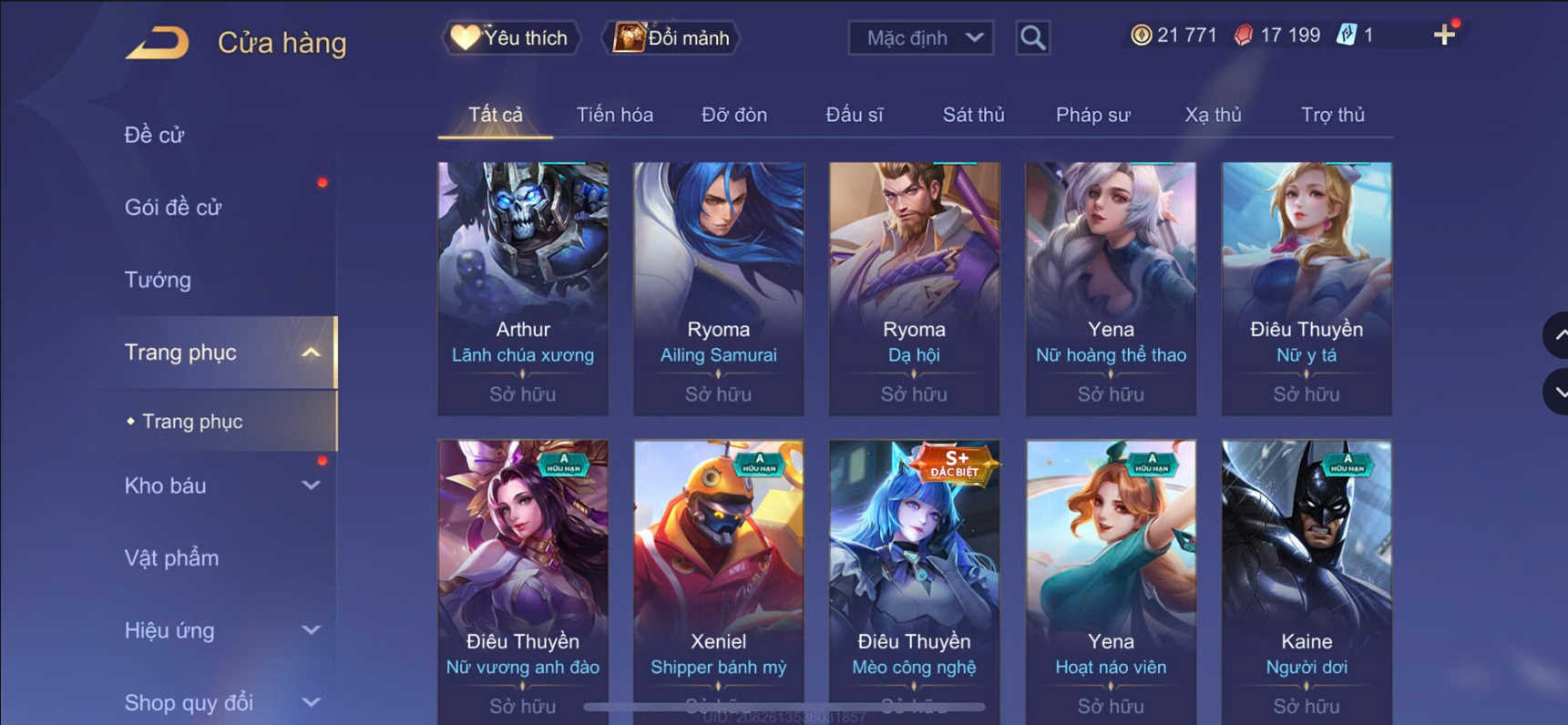
Task: Switch to the Sát thủ tab
Action: pos(973,115)
